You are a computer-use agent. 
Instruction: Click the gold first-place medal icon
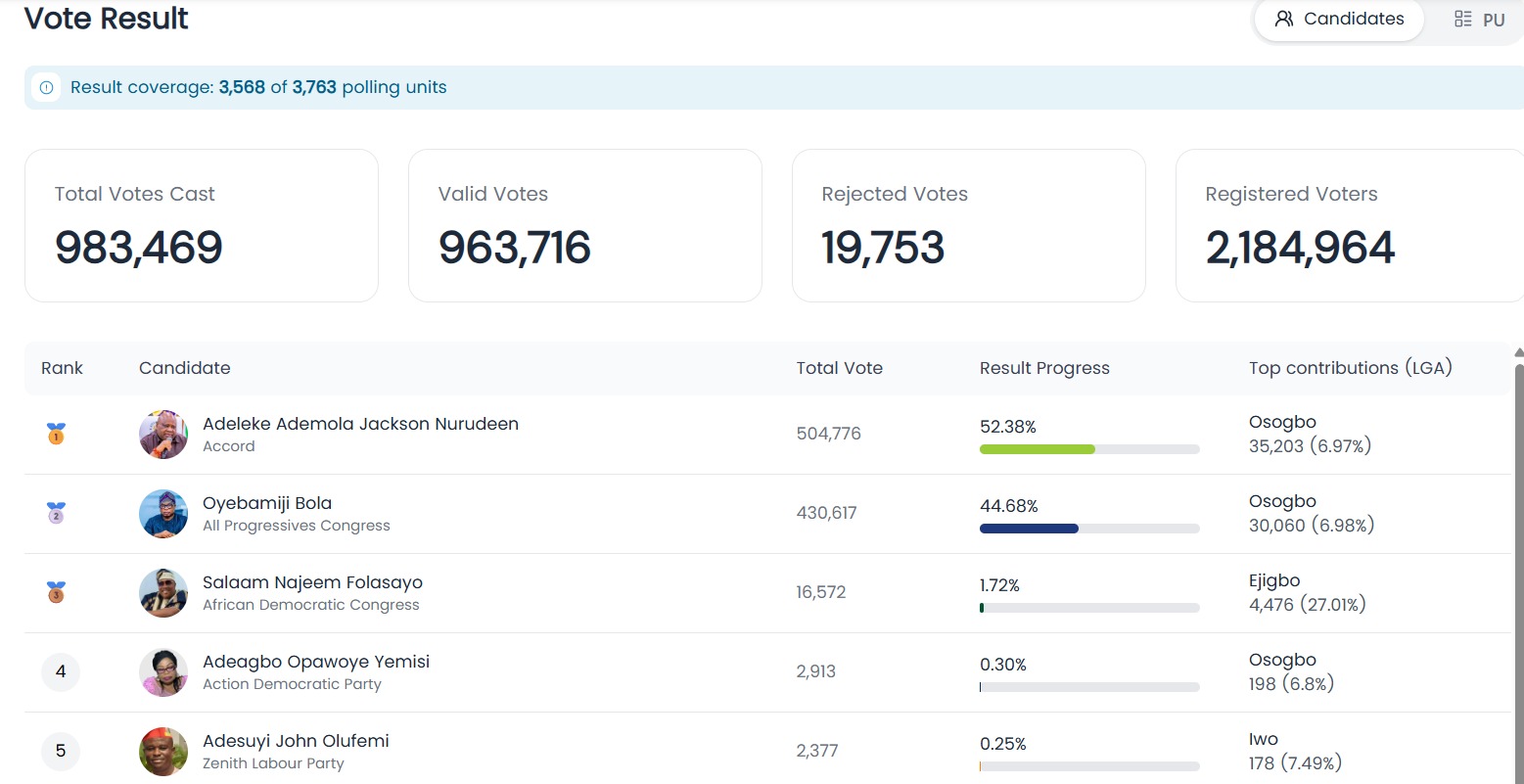(x=56, y=434)
